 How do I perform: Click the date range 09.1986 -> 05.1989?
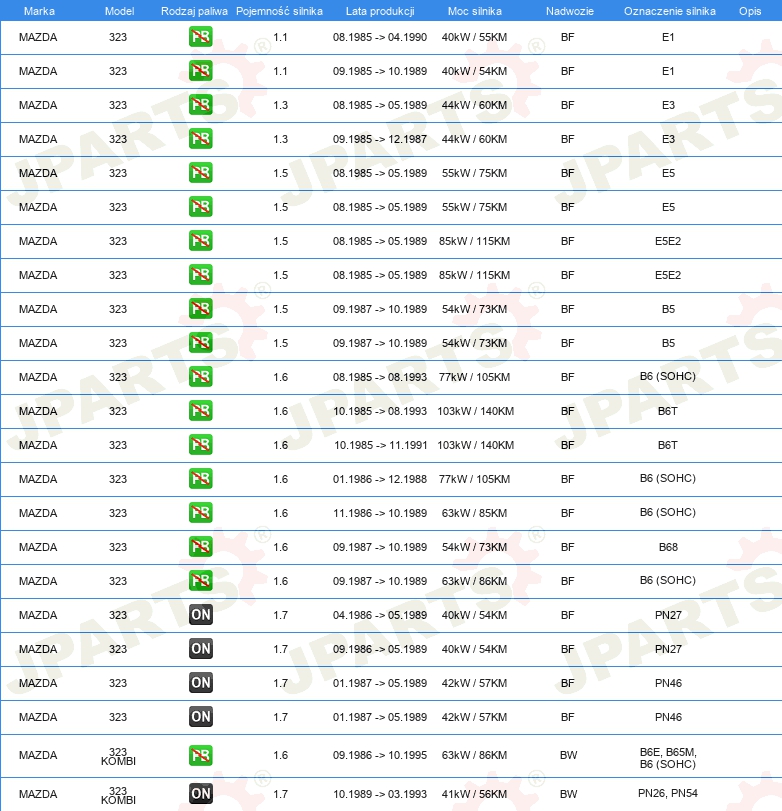coord(380,649)
